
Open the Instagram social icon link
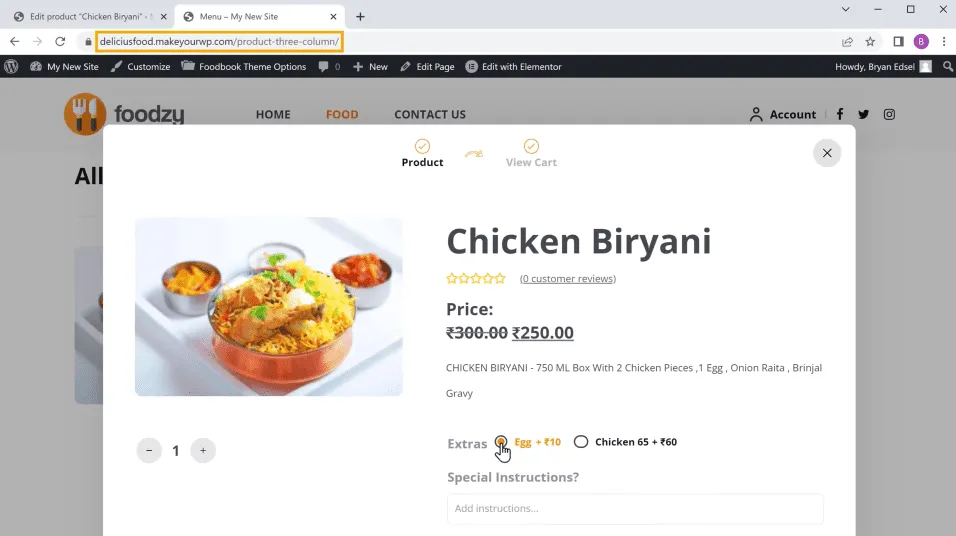click(888, 114)
